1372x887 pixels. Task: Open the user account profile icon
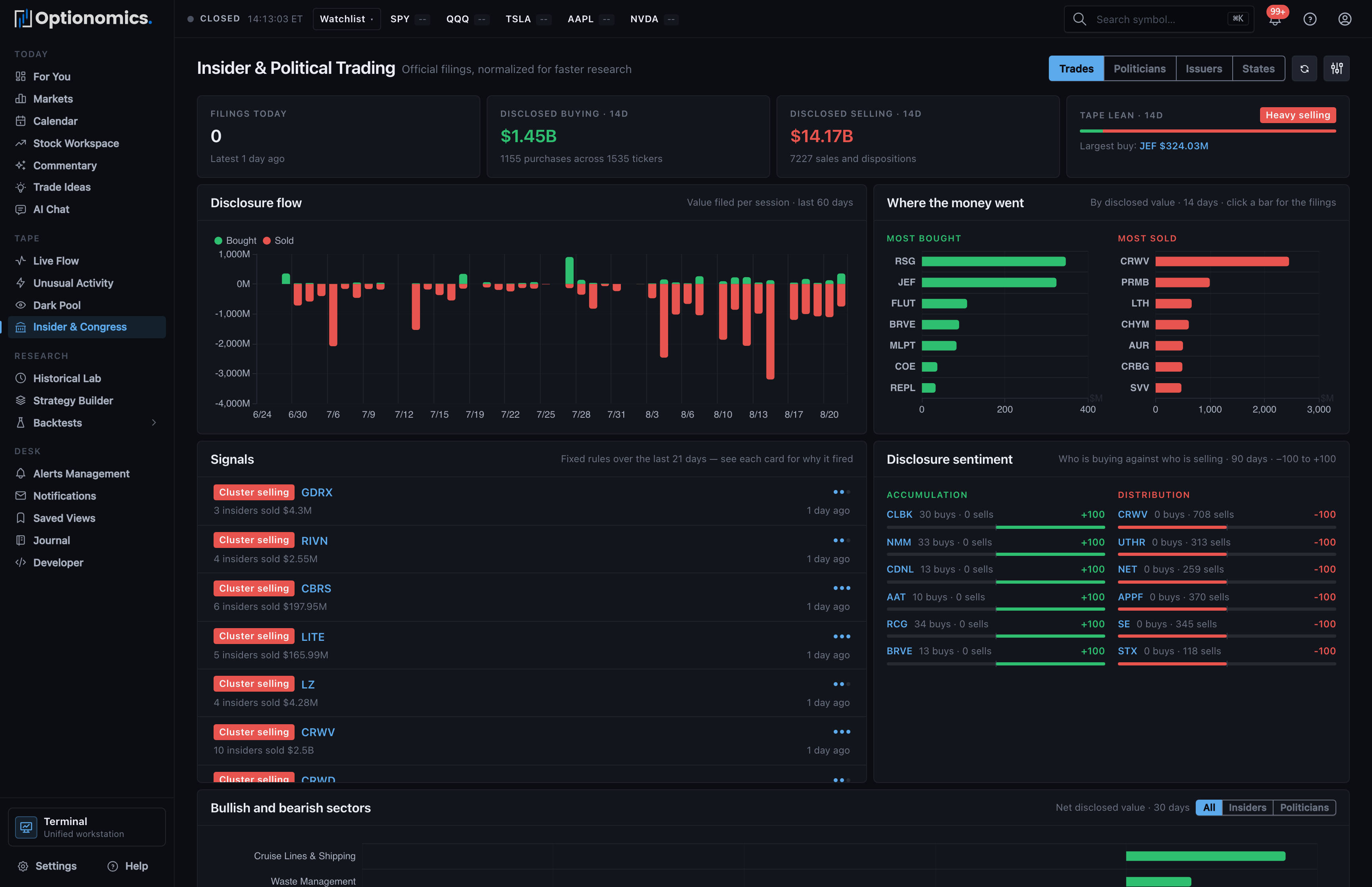1344,19
